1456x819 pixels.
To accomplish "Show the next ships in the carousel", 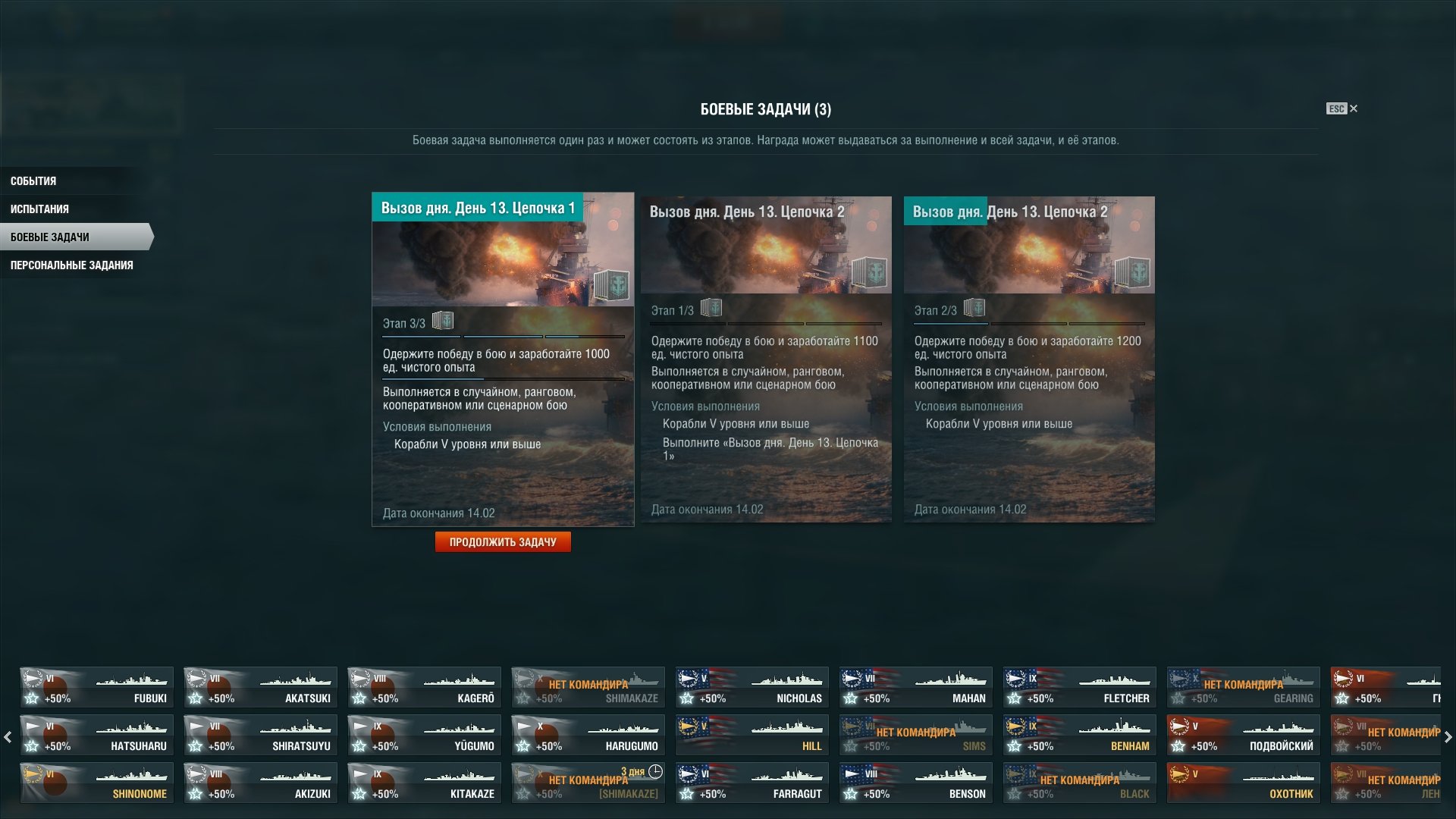I will (x=1448, y=736).
